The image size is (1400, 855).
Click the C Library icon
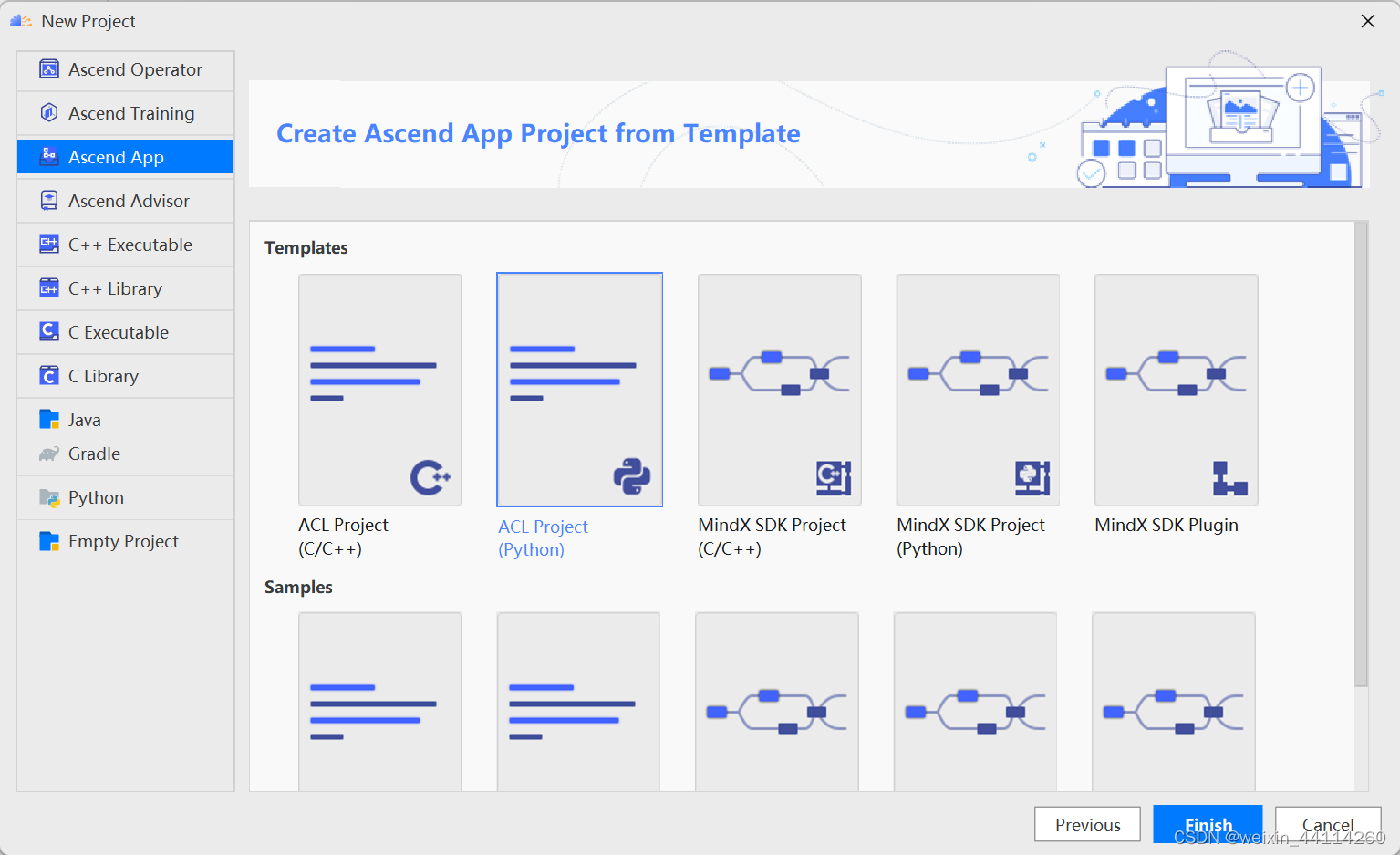click(x=49, y=376)
